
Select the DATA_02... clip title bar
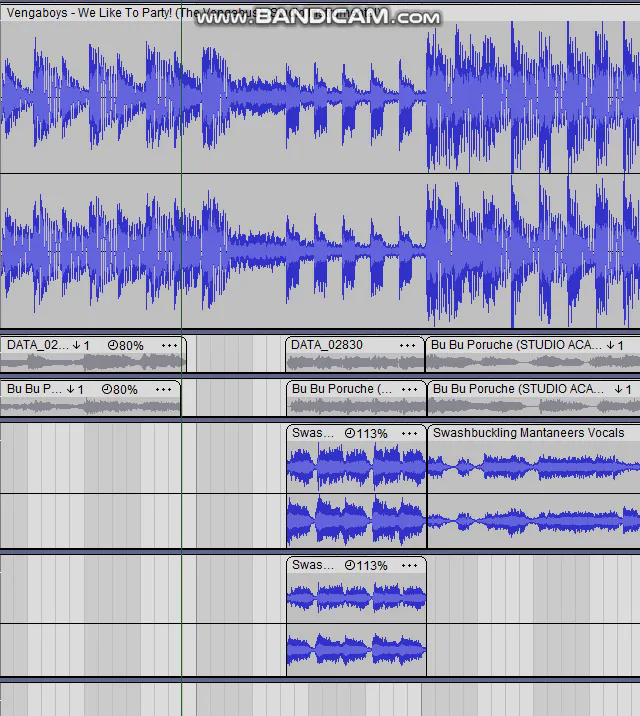coord(93,345)
